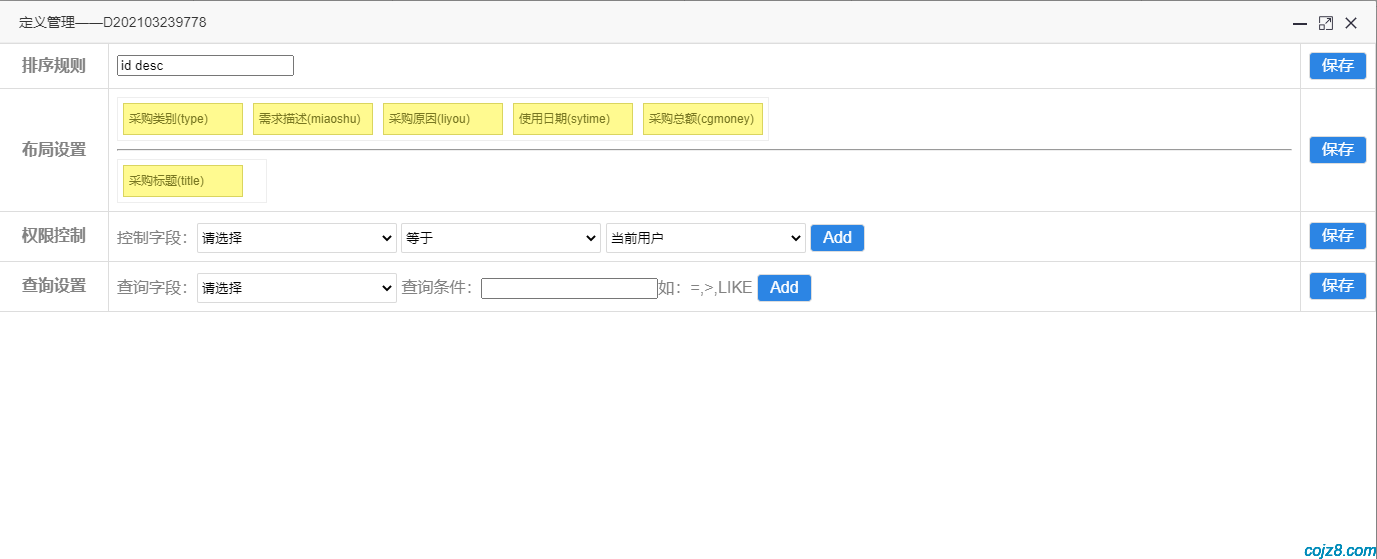Save the 查询设置 row
Screen dimensions: 1377x559
[1338, 286]
